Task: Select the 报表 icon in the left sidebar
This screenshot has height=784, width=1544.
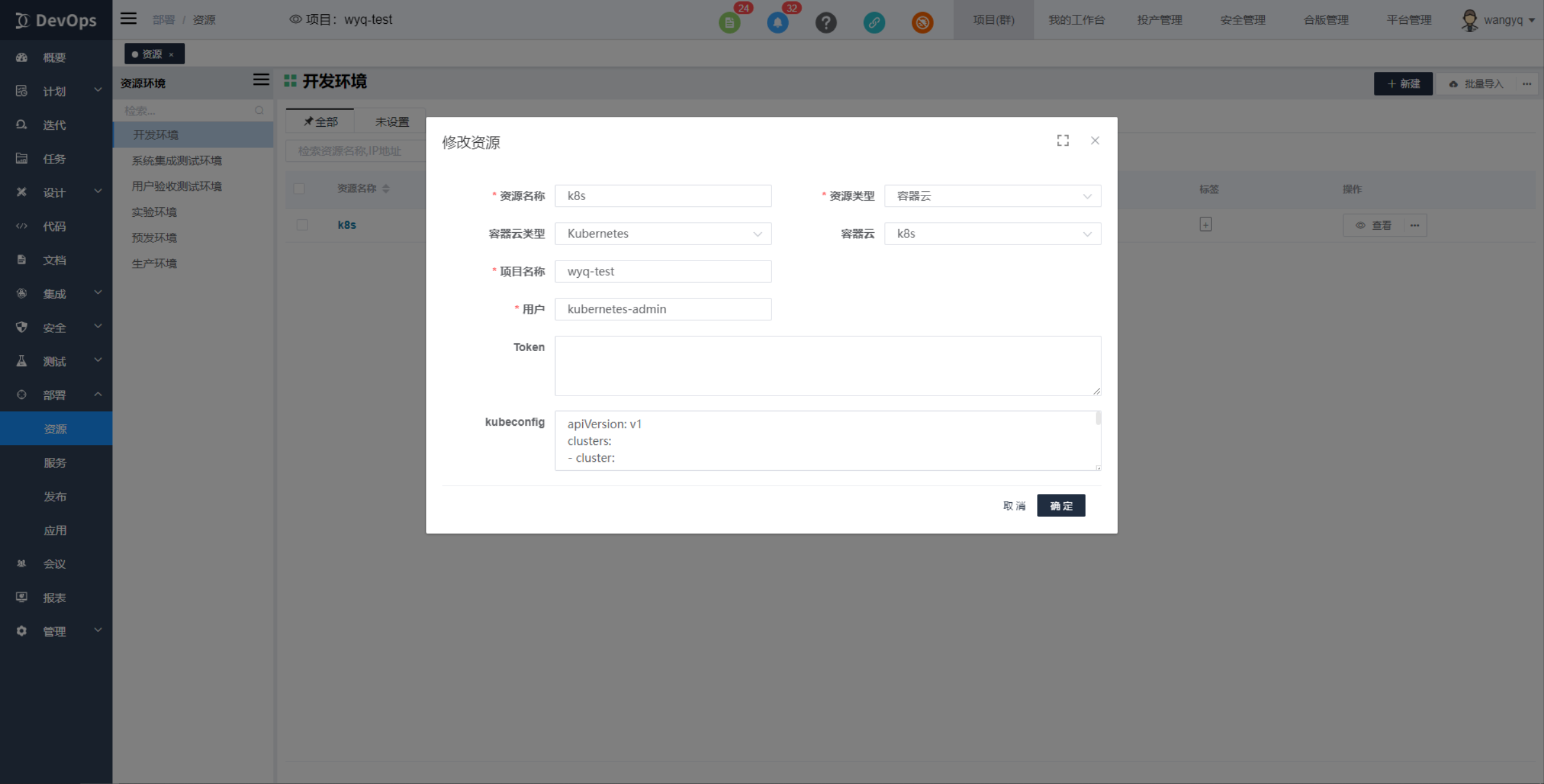Action: [x=21, y=597]
